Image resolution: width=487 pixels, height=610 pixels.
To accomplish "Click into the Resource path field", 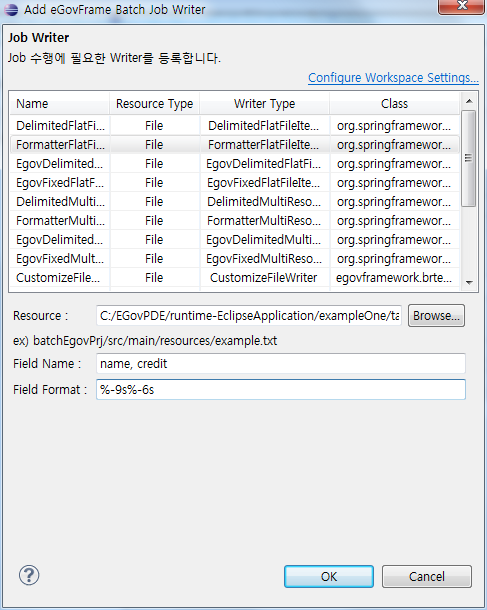I will coord(249,316).
